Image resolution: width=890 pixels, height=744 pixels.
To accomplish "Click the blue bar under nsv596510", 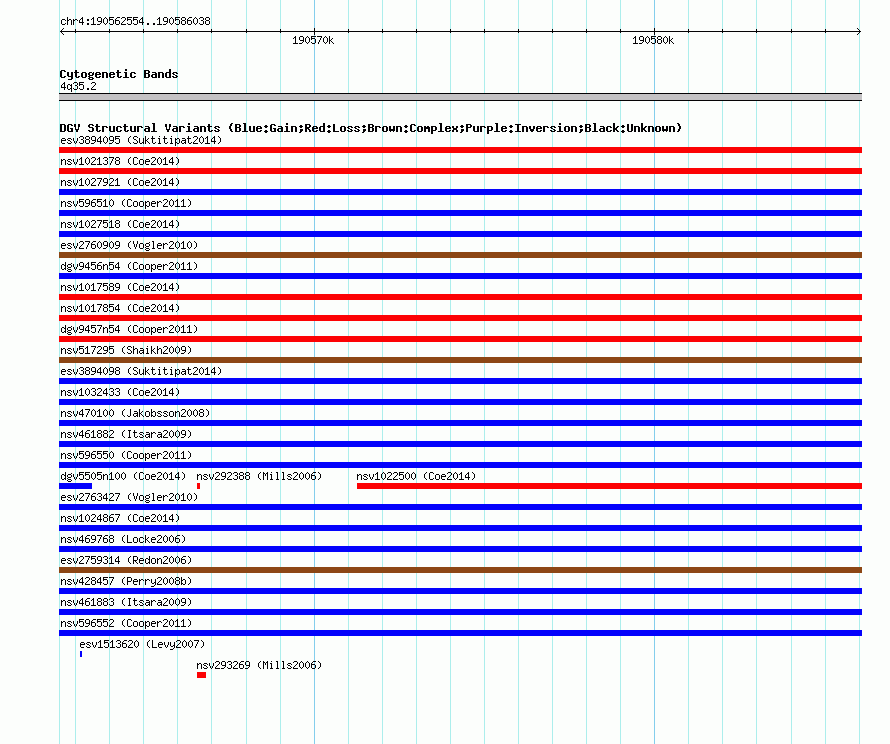I will click(460, 213).
